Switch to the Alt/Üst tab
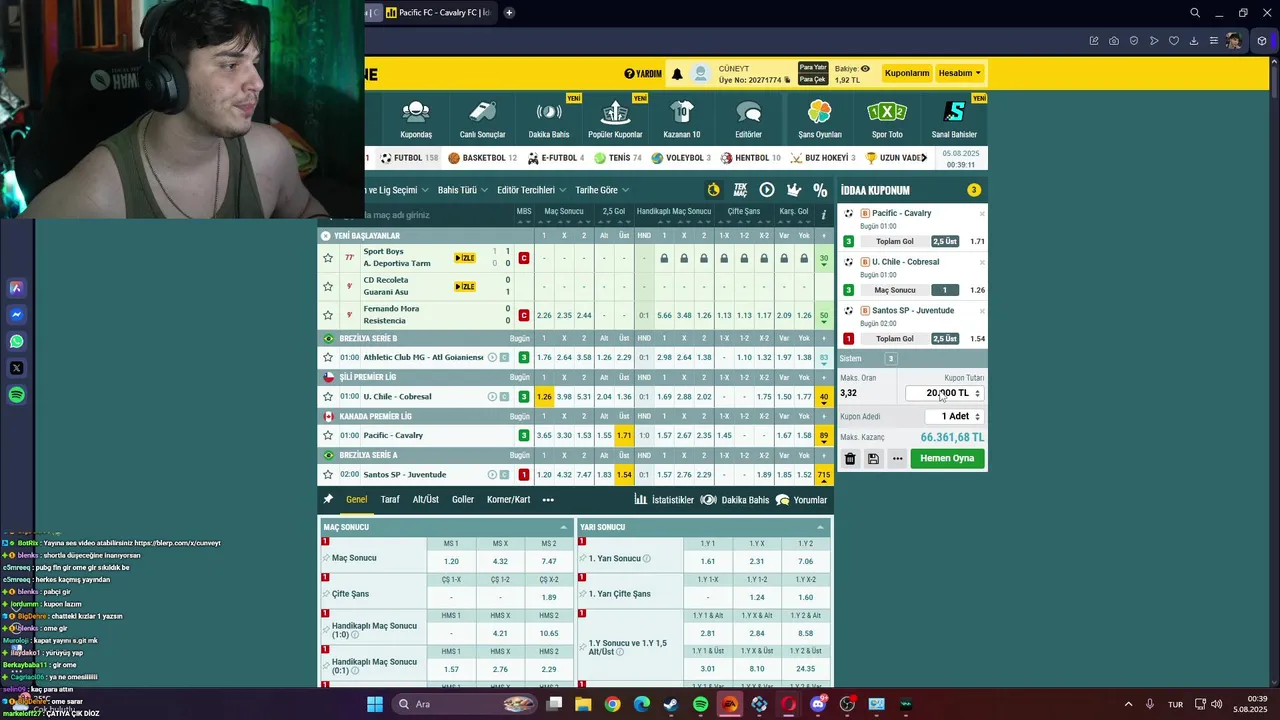 (426, 500)
